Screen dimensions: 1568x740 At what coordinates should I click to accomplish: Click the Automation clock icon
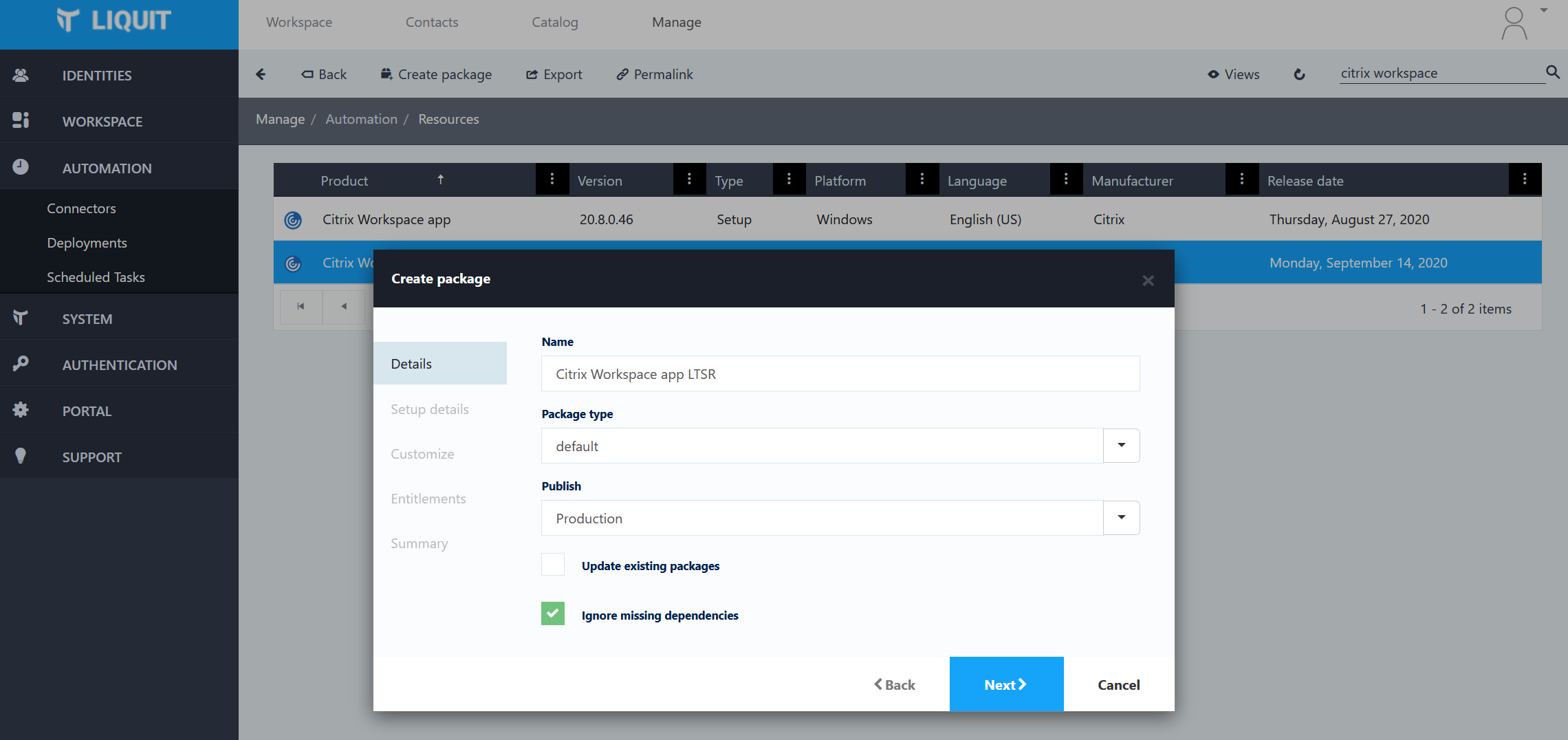point(21,167)
